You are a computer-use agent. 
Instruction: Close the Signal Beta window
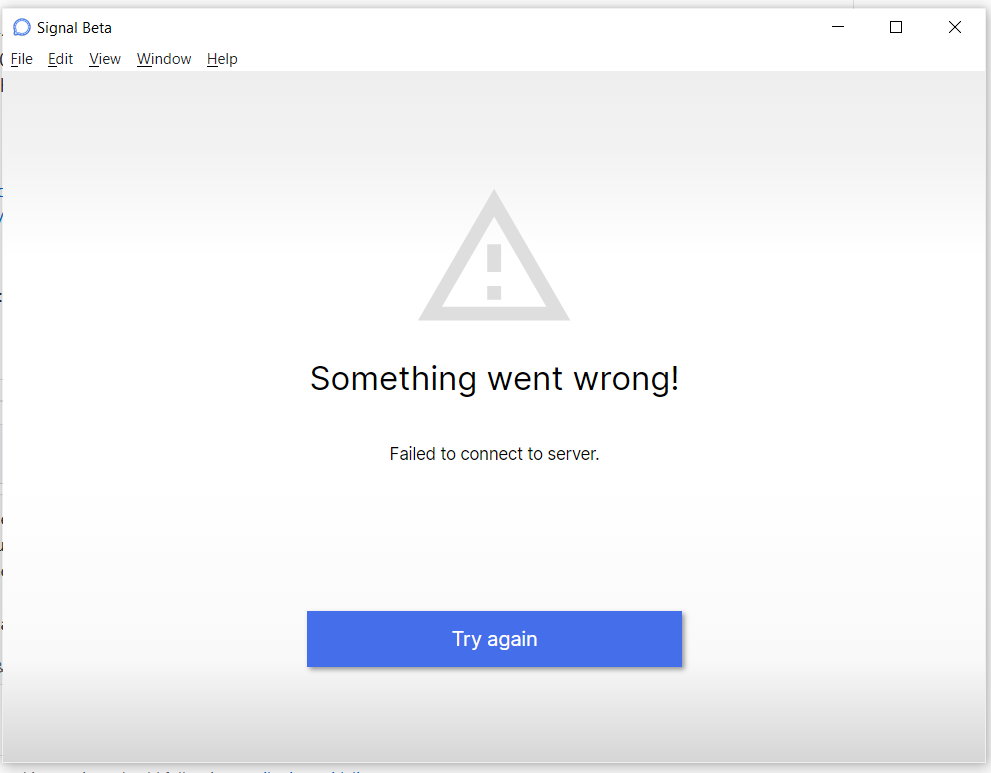pyautogui.click(x=955, y=27)
